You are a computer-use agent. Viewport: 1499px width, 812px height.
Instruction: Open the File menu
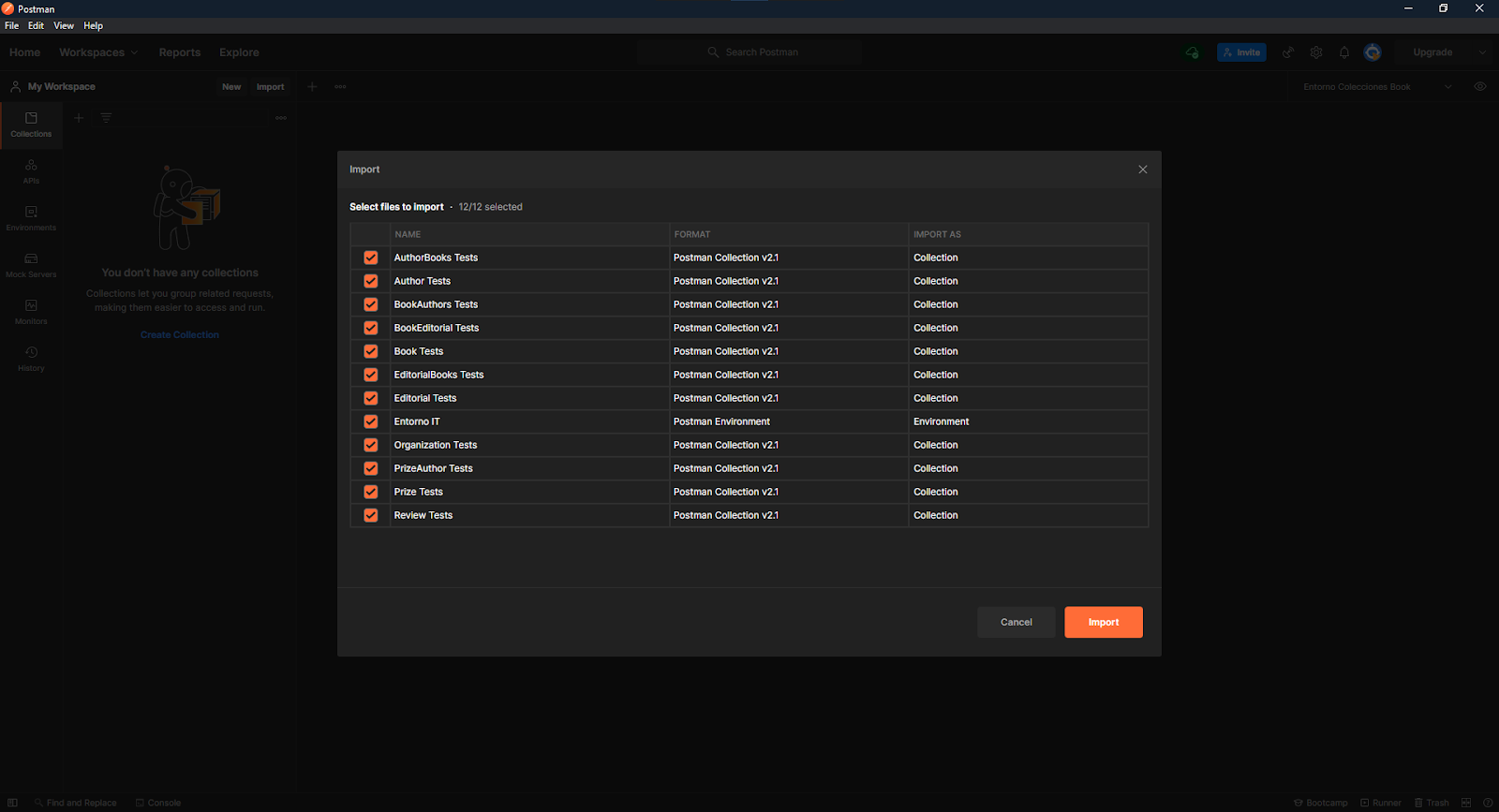(x=11, y=25)
